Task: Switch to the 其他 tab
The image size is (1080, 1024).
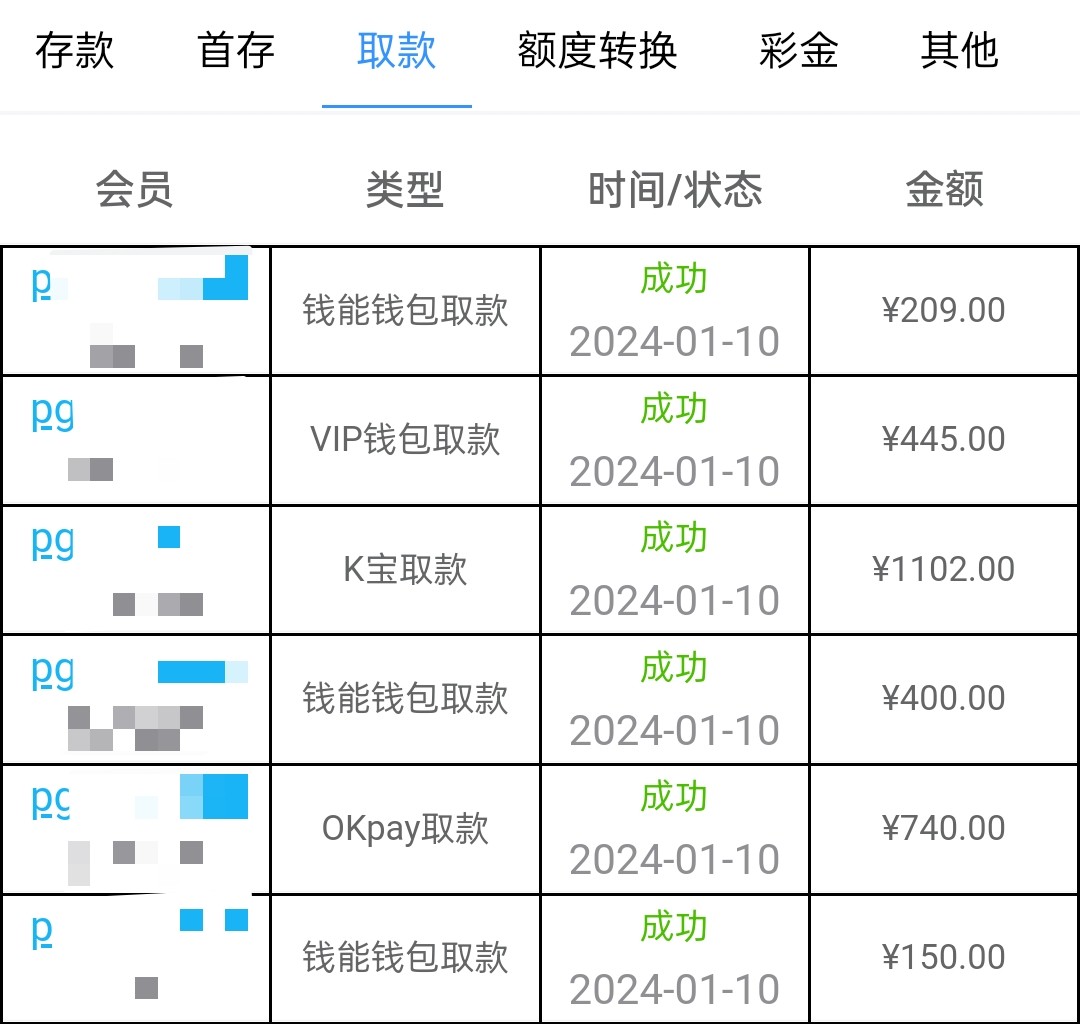Action: [x=959, y=51]
